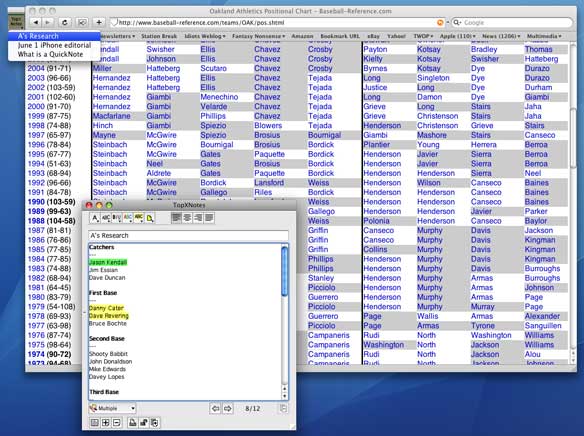Print the current note
This screenshot has width=584, height=436.
(x=132, y=423)
